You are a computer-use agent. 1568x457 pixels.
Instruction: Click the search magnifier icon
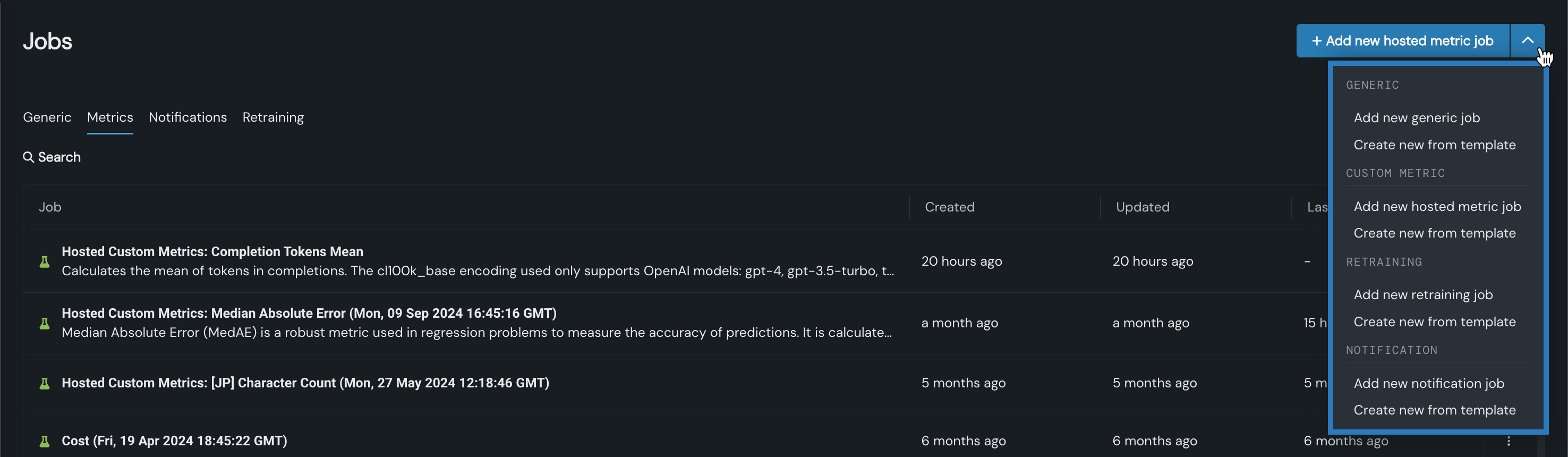pyautogui.click(x=28, y=157)
